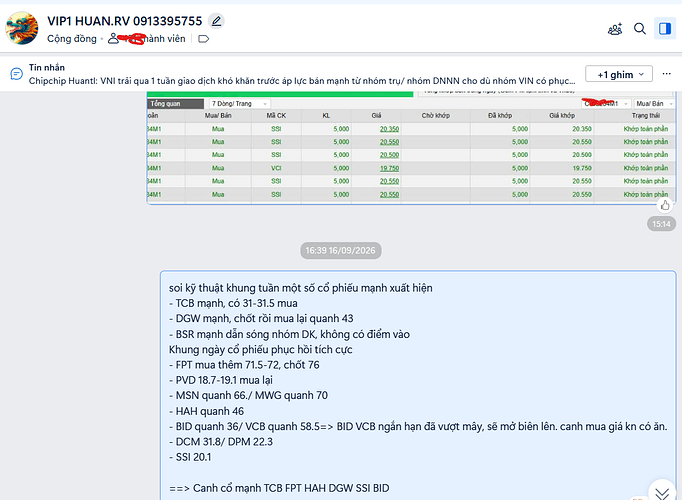Open the order table screenshot image
The height and width of the screenshot is (500, 682).
[411, 147]
